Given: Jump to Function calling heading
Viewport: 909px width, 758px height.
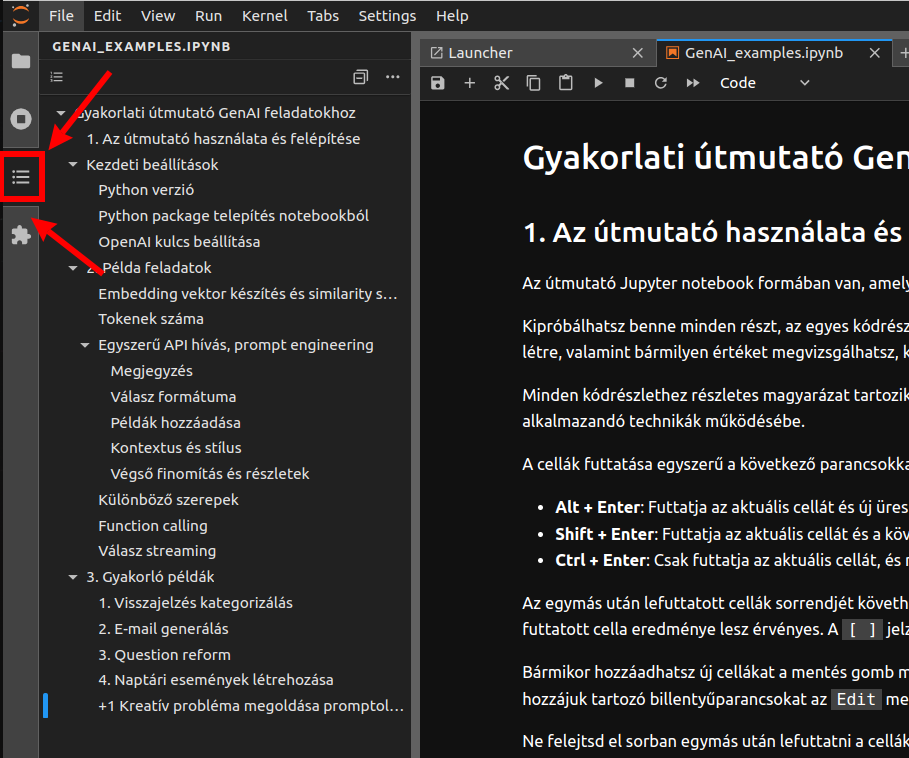Looking at the screenshot, I should tap(153, 525).
